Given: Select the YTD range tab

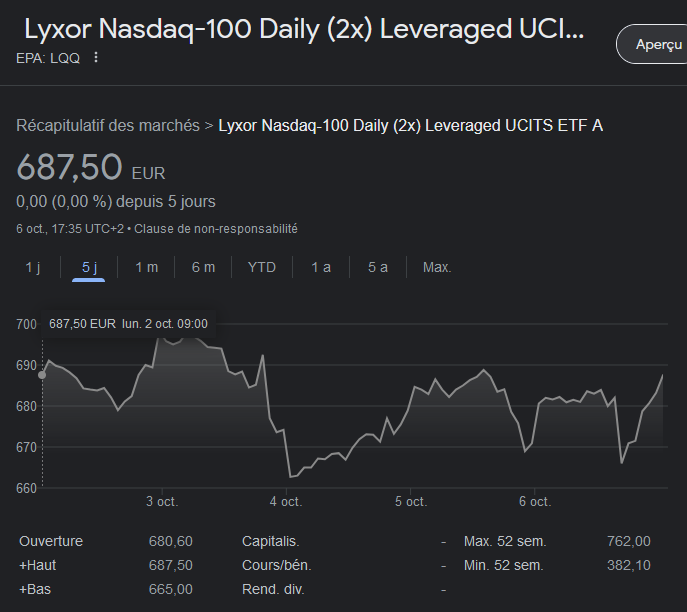Looking at the screenshot, I should (x=262, y=267).
